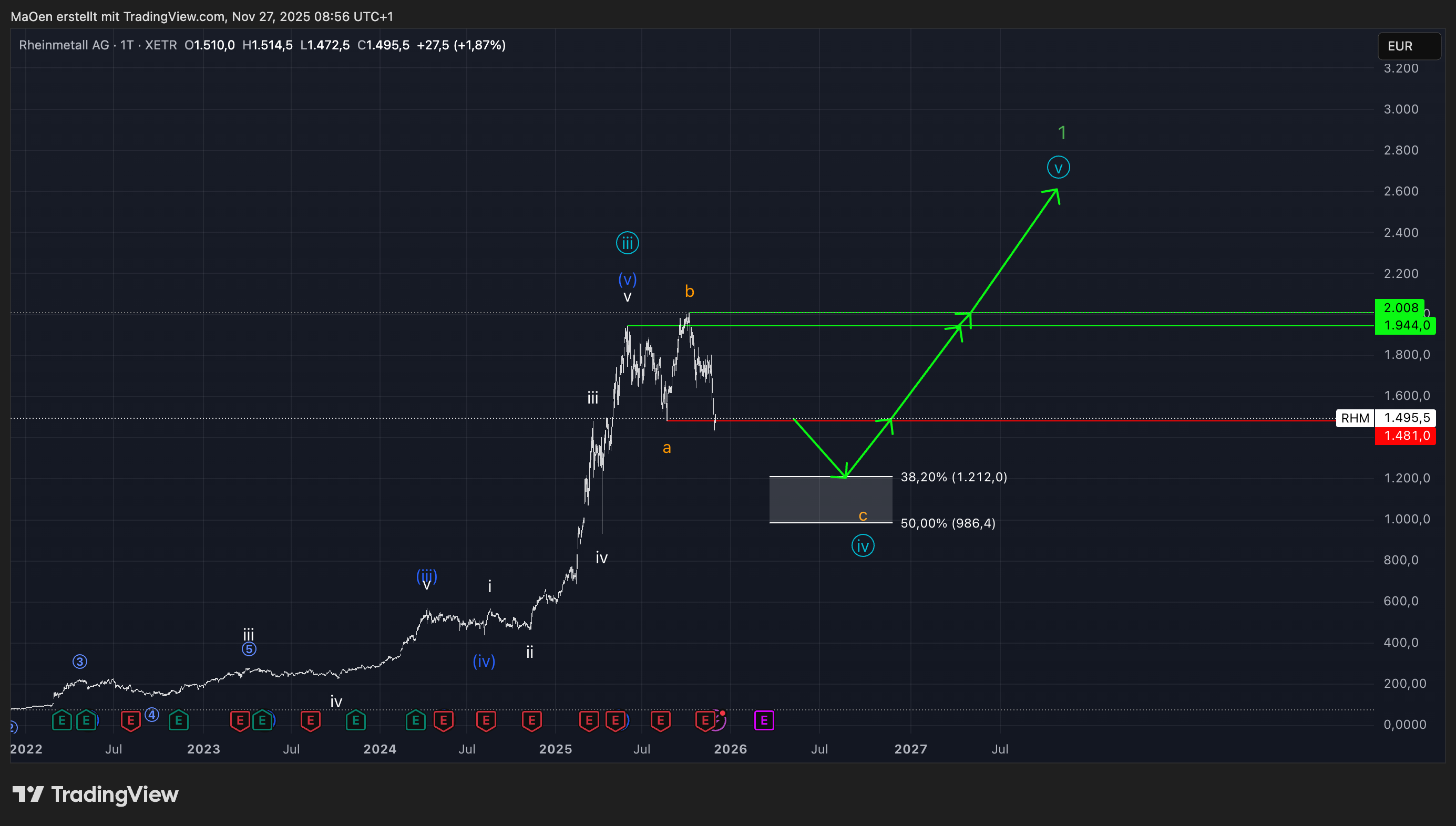Click the 38,20% Fibonacci level label

click(x=953, y=477)
